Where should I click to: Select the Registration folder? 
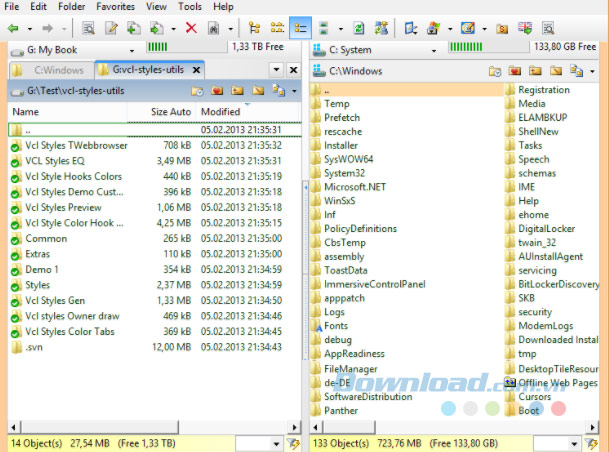[x=544, y=90]
